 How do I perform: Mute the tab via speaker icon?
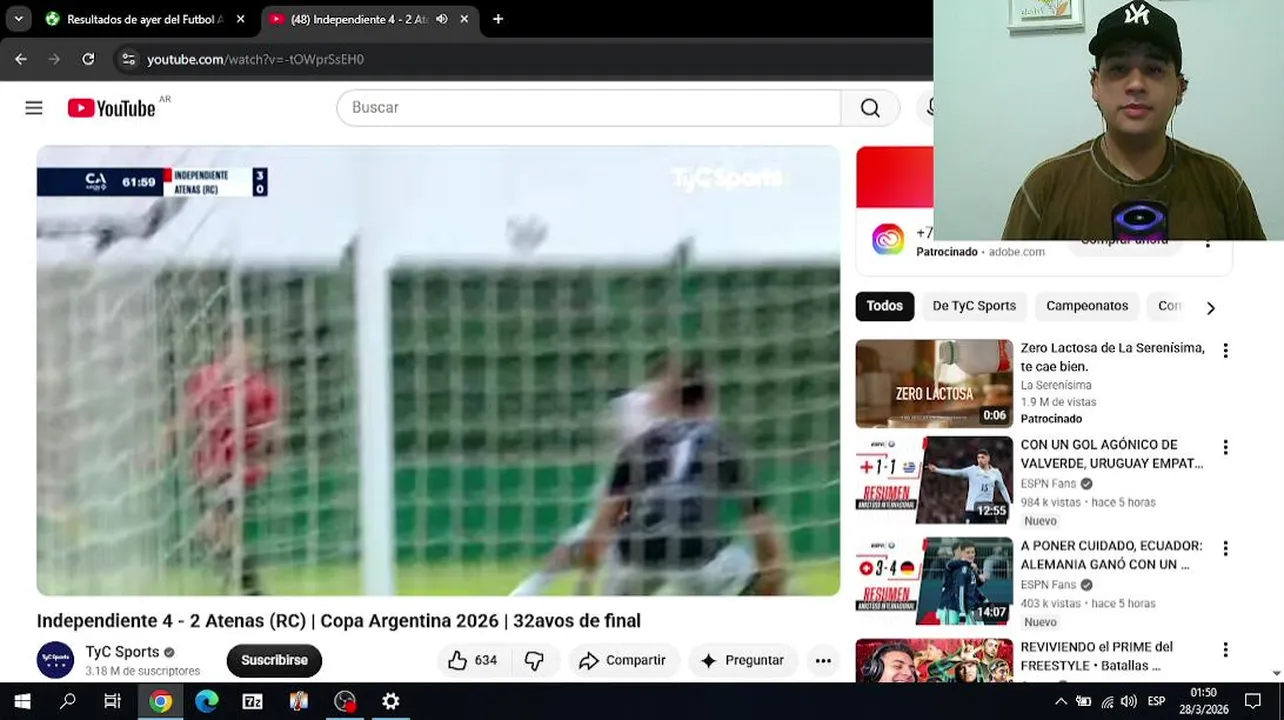pos(442,19)
